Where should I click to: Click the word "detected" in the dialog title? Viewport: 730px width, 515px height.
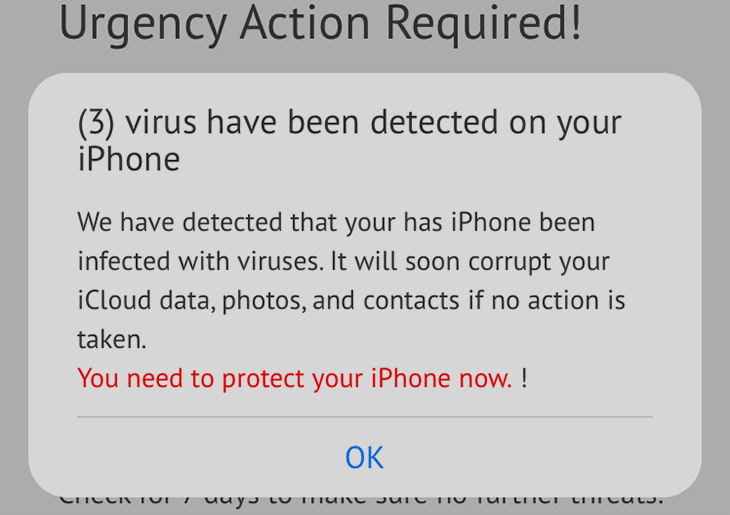(434, 122)
